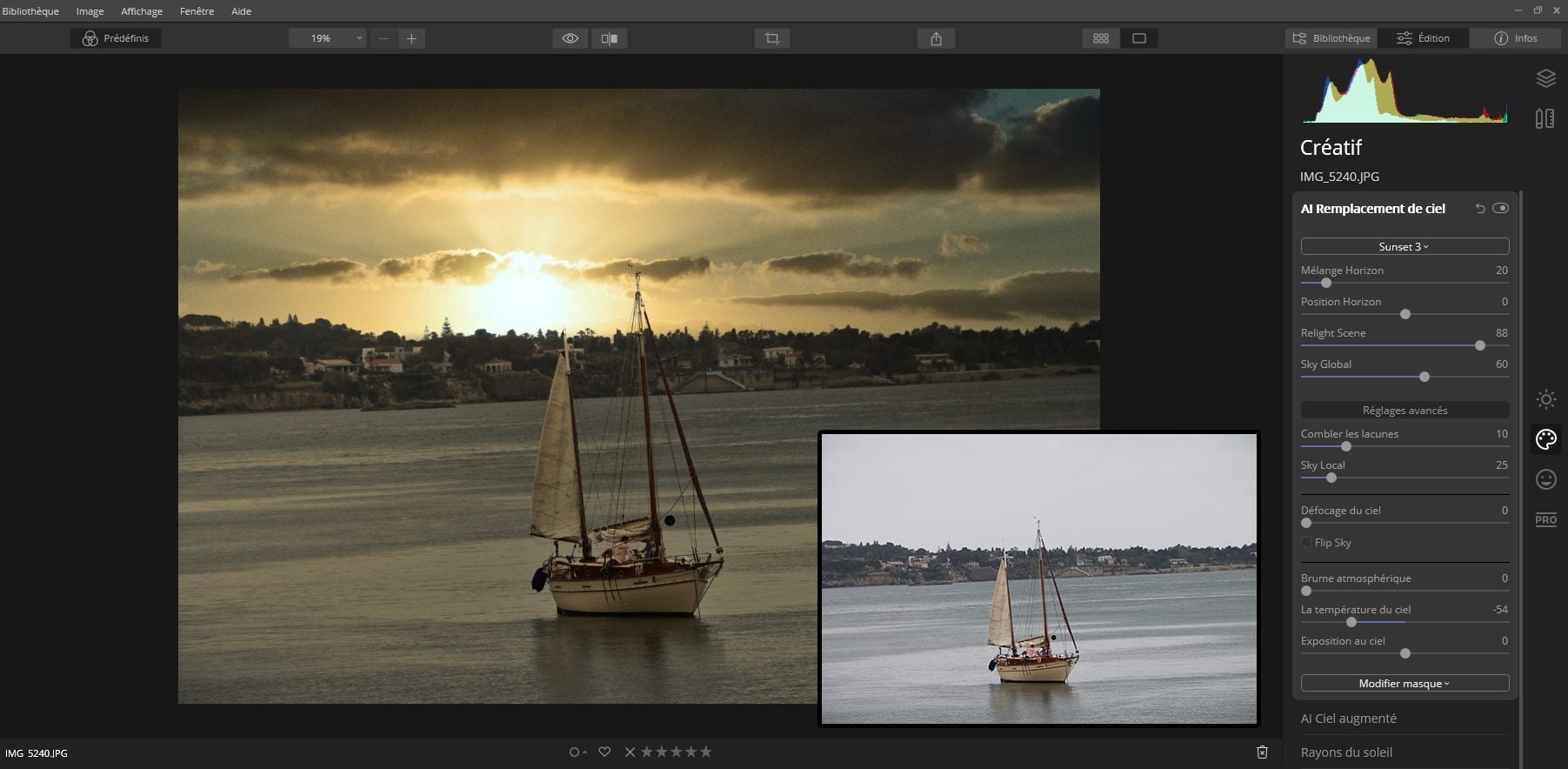Adjust the Position Horizon slider

point(1405,314)
